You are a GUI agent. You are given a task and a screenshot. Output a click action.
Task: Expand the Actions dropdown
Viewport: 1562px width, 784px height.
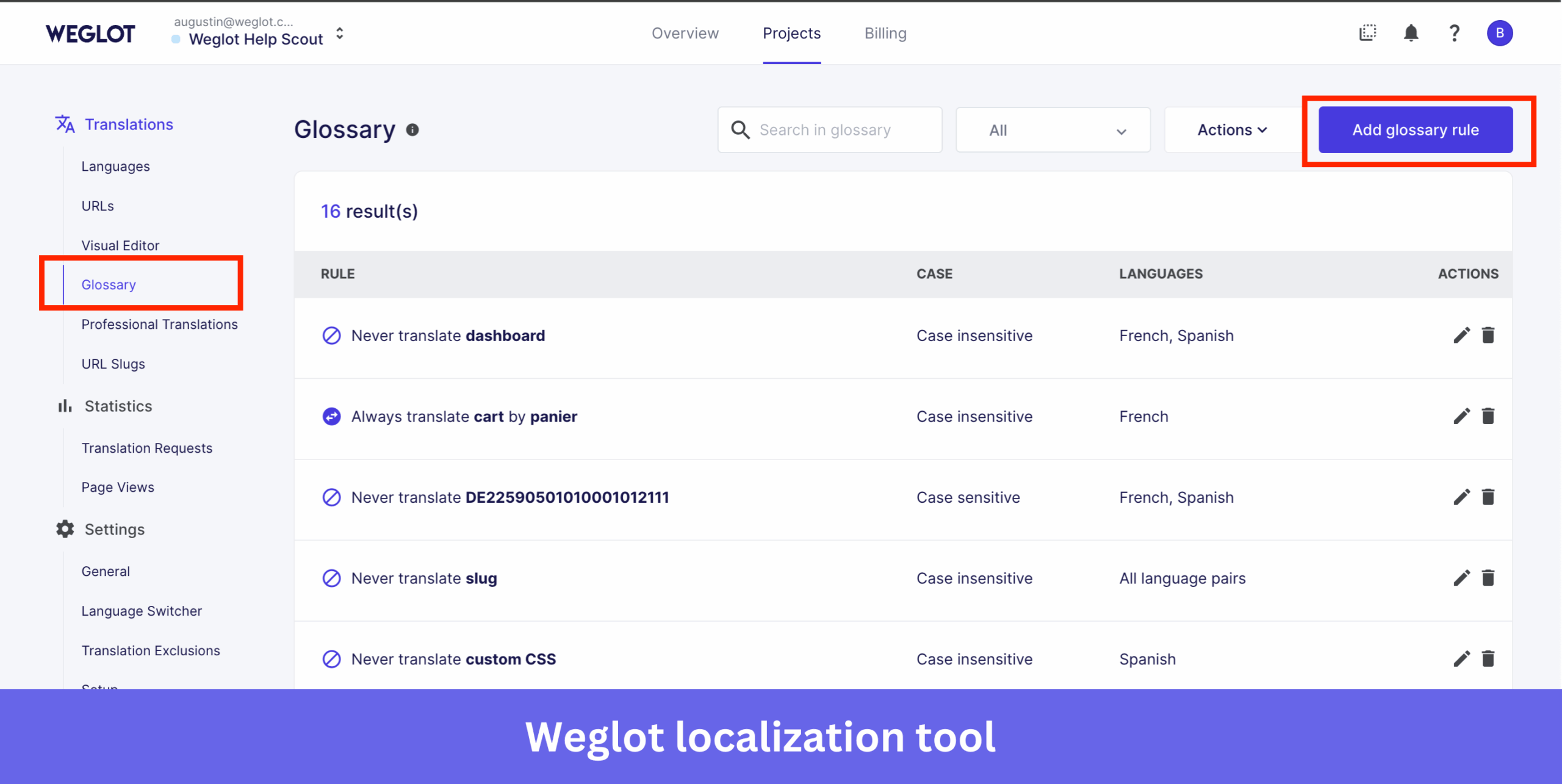tap(1232, 129)
